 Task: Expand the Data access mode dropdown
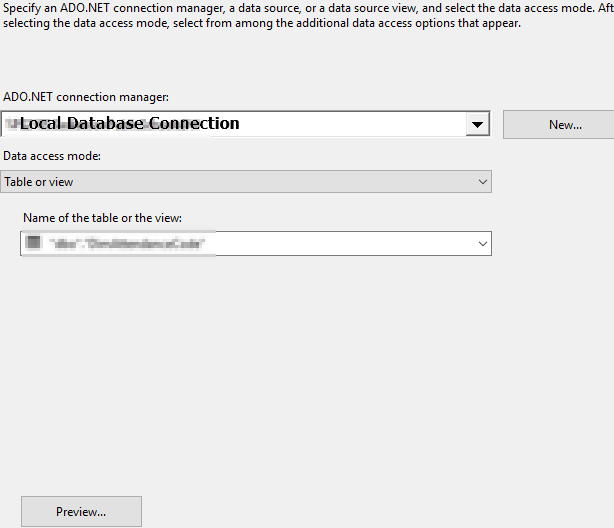tap(246, 182)
